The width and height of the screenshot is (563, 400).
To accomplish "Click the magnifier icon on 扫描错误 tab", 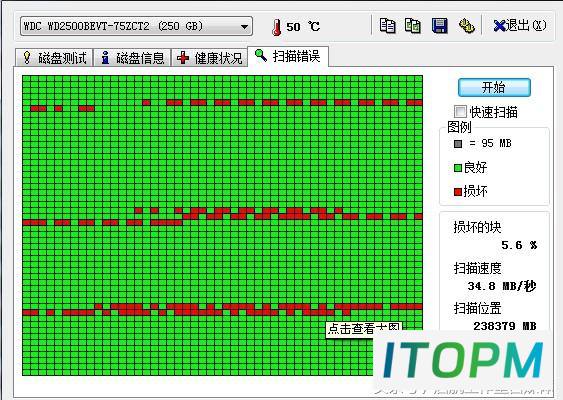I will click(x=261, y=55).
